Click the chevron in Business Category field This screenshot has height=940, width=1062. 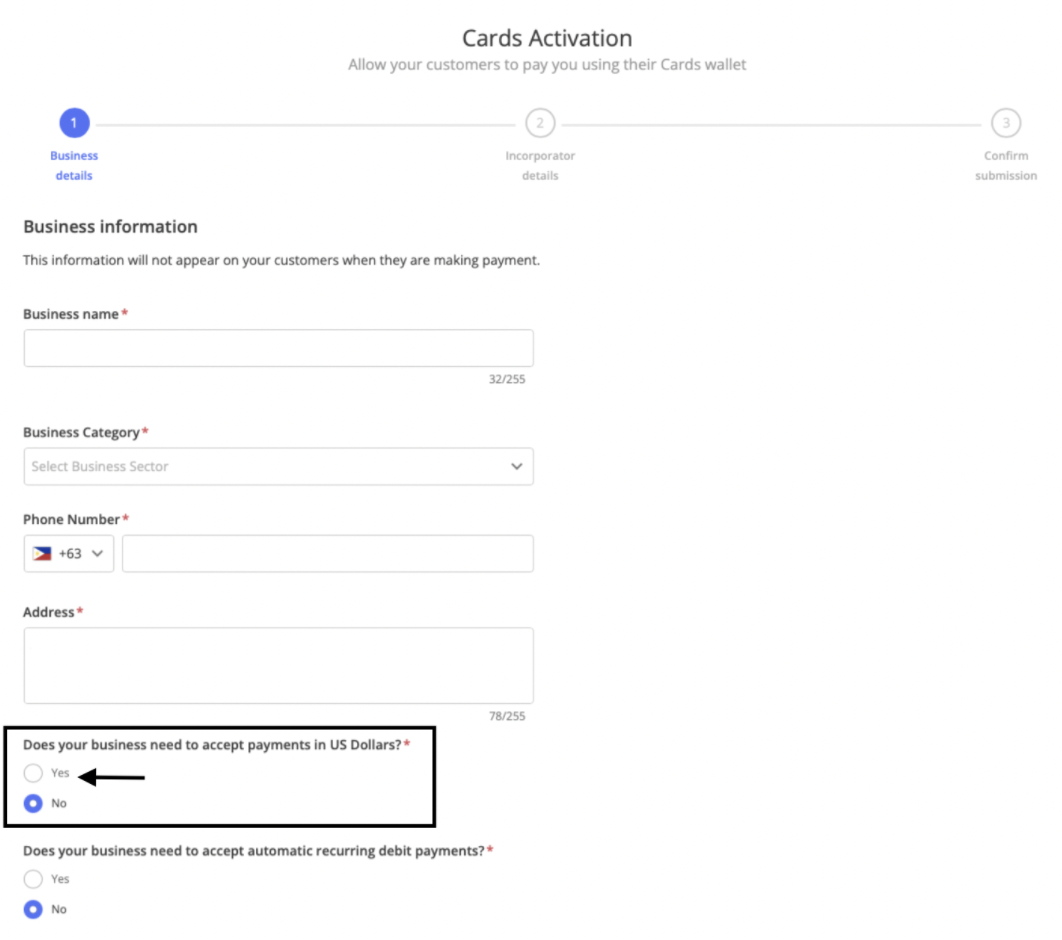[516, 466]
